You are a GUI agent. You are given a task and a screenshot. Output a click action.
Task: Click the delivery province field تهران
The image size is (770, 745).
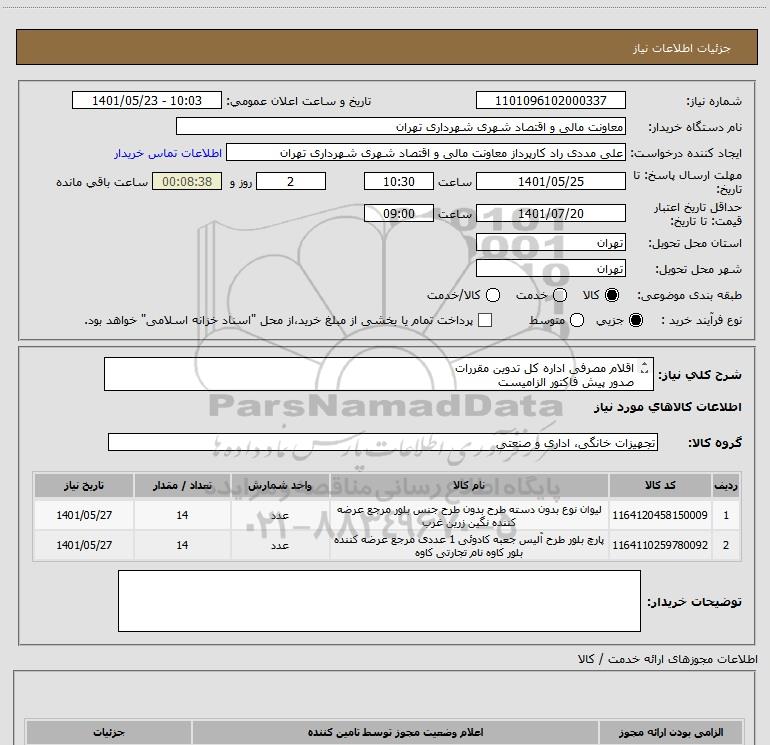click(550, 243)
